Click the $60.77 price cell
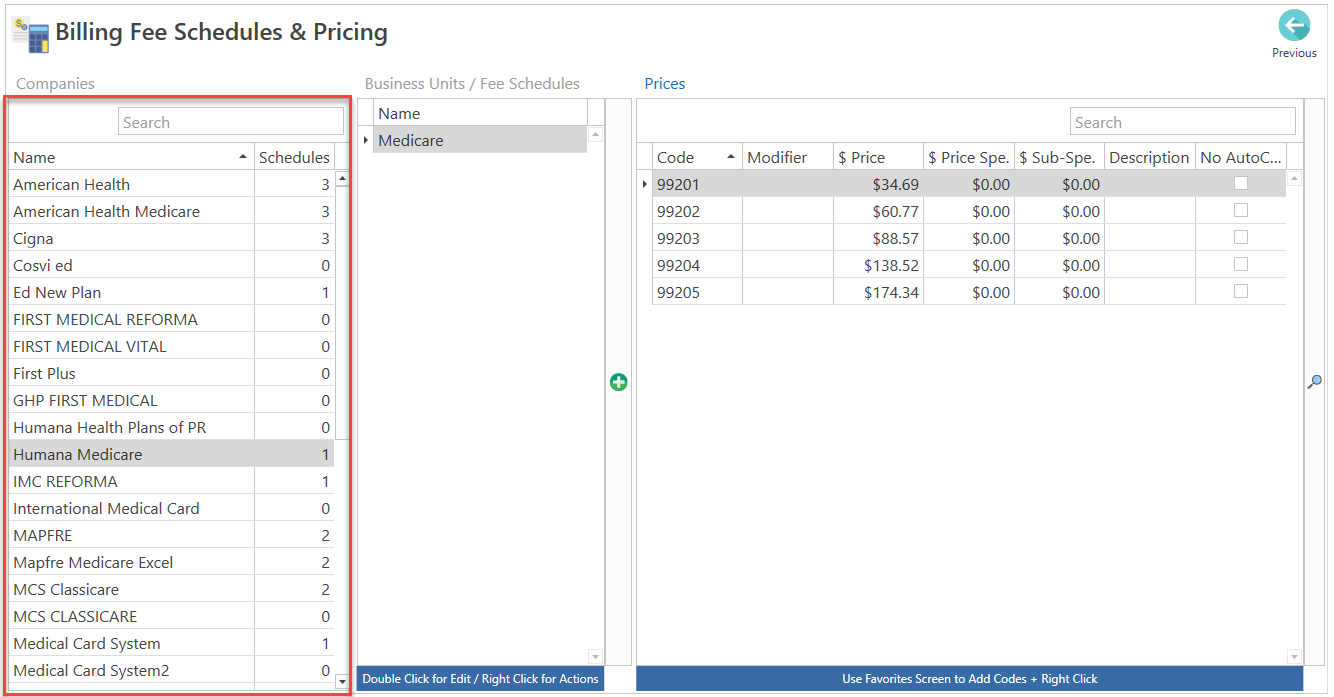Image resolution: width=1334 pixels, height=697 pixels. pos(878,211)
